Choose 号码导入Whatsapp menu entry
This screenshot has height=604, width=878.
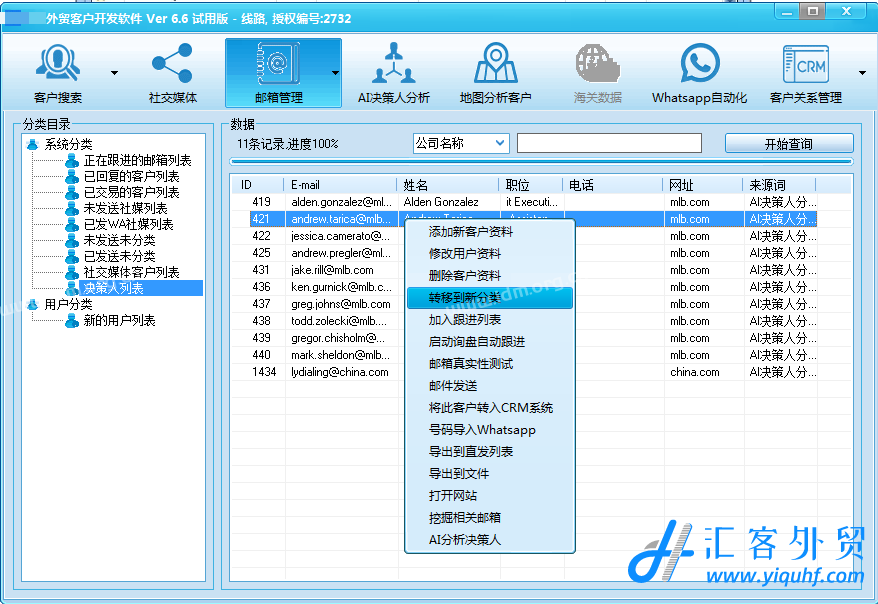(x=490, y=430)
